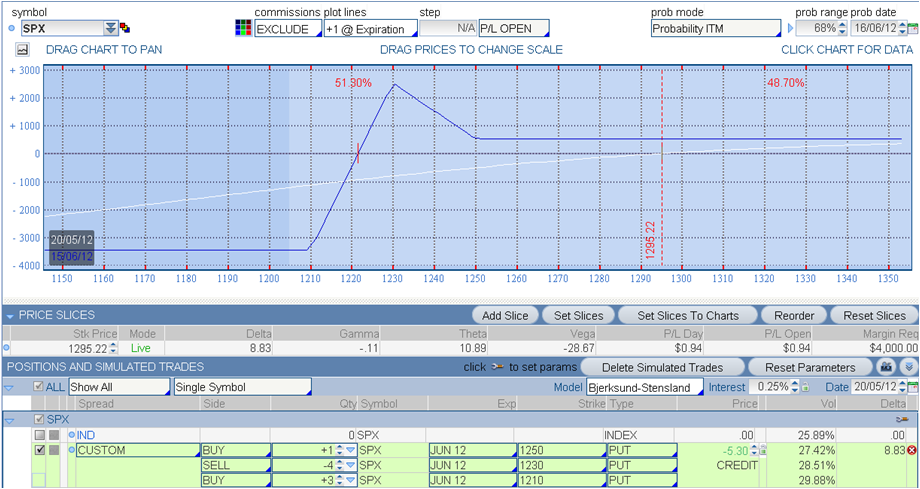The image size is (920, 489).
Task: Click the wrench icon in the SPX group row
Action: point(902,419)
